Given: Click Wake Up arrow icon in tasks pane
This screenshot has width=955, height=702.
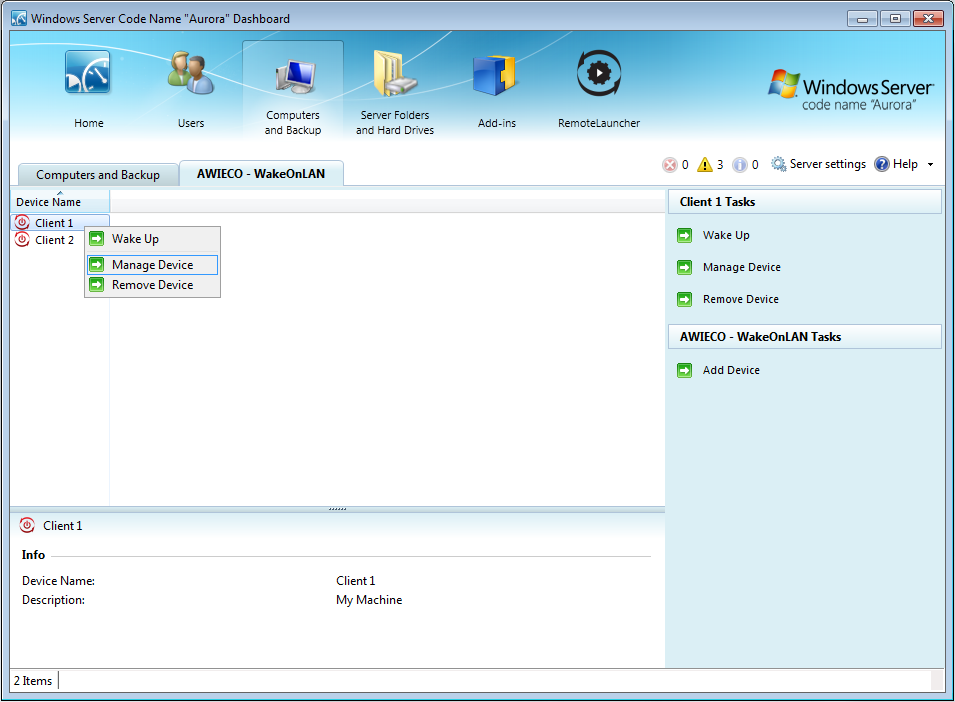Looking at the screenshot, I should click(x=685, y=235).
